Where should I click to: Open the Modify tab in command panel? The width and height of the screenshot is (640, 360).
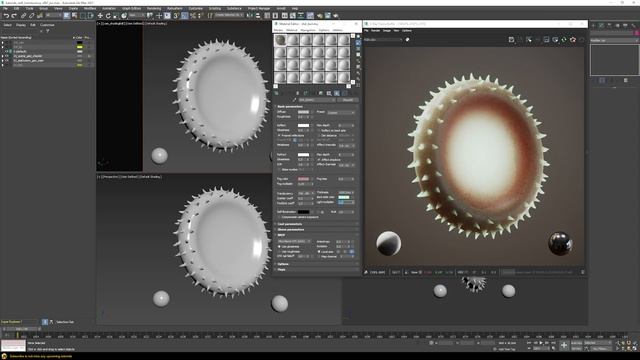[601, 25]
